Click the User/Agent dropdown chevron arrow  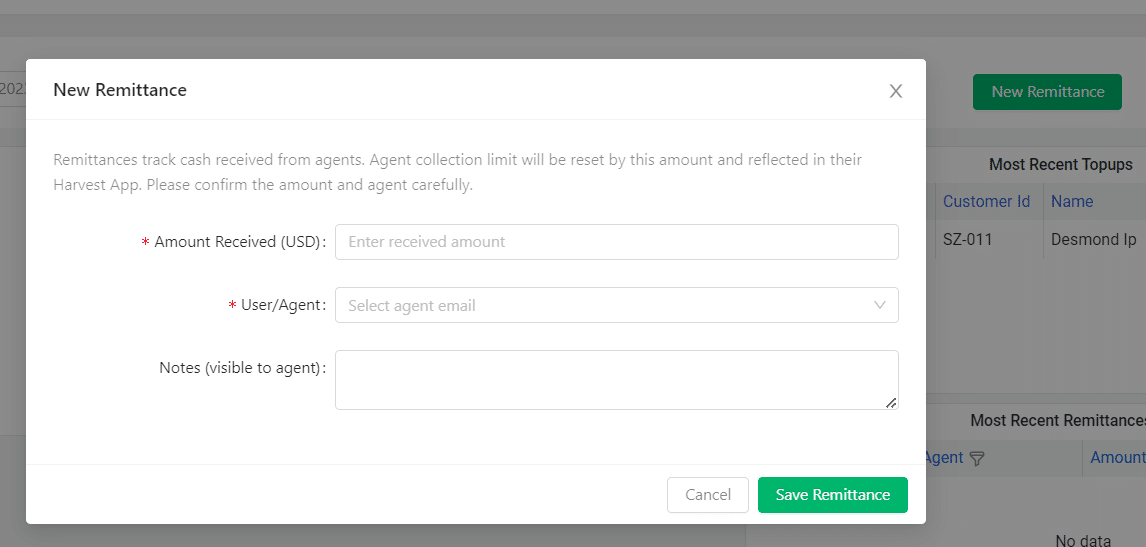[x=880, y=305]
